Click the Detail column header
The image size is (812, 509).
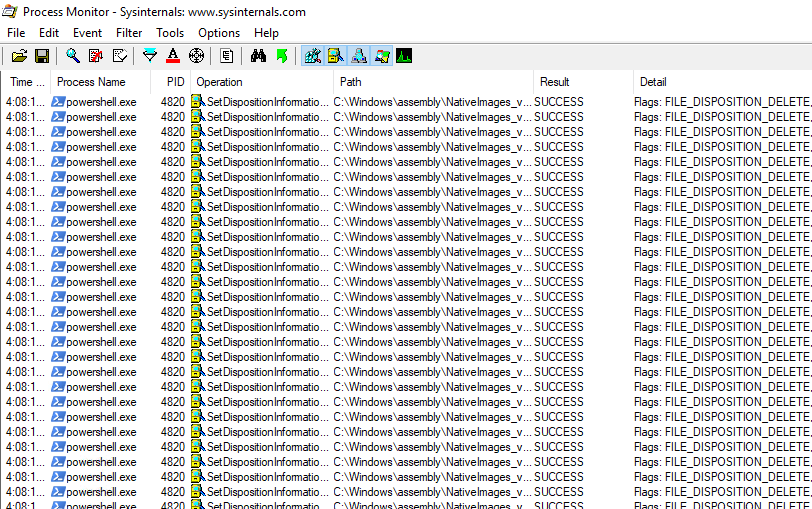tap(723, 82)
